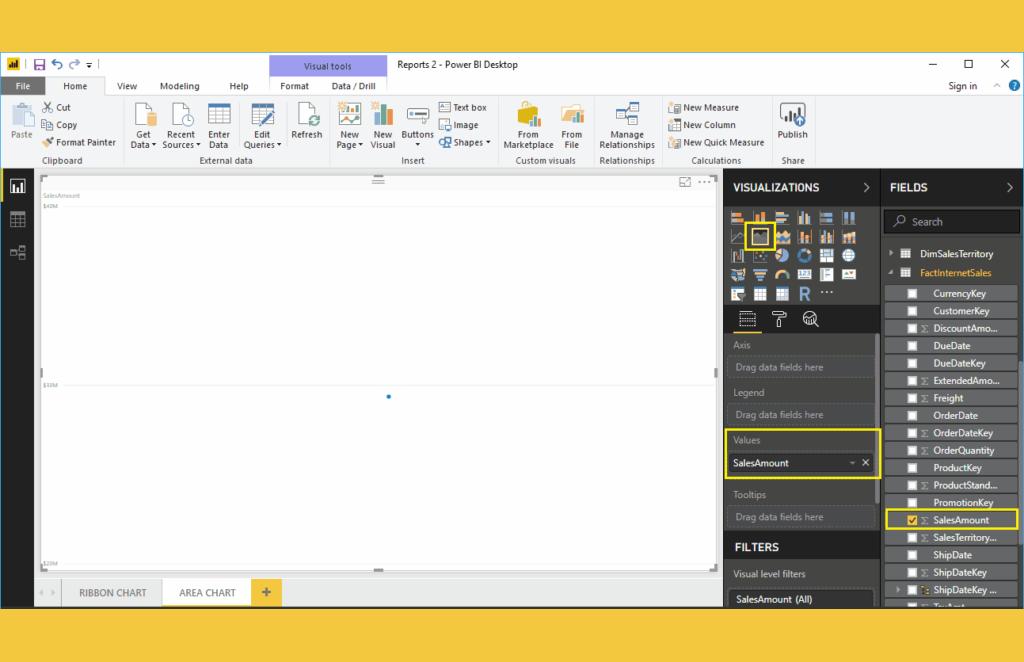
Task: Open Relationships view in left sidebar
Action: (x=17, y=253)
